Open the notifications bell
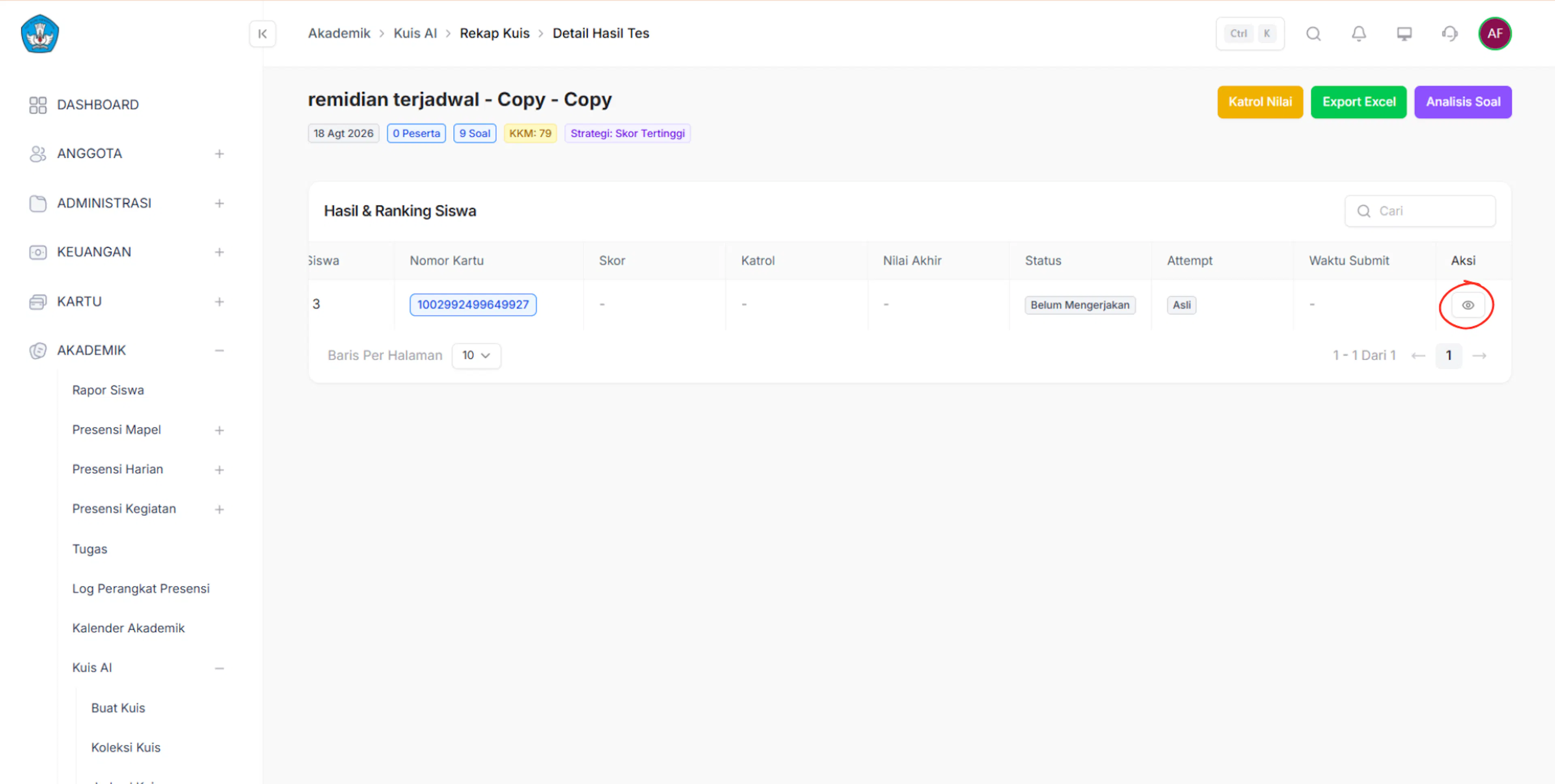Viewport: 1555px width, 784px height. 1359,34
